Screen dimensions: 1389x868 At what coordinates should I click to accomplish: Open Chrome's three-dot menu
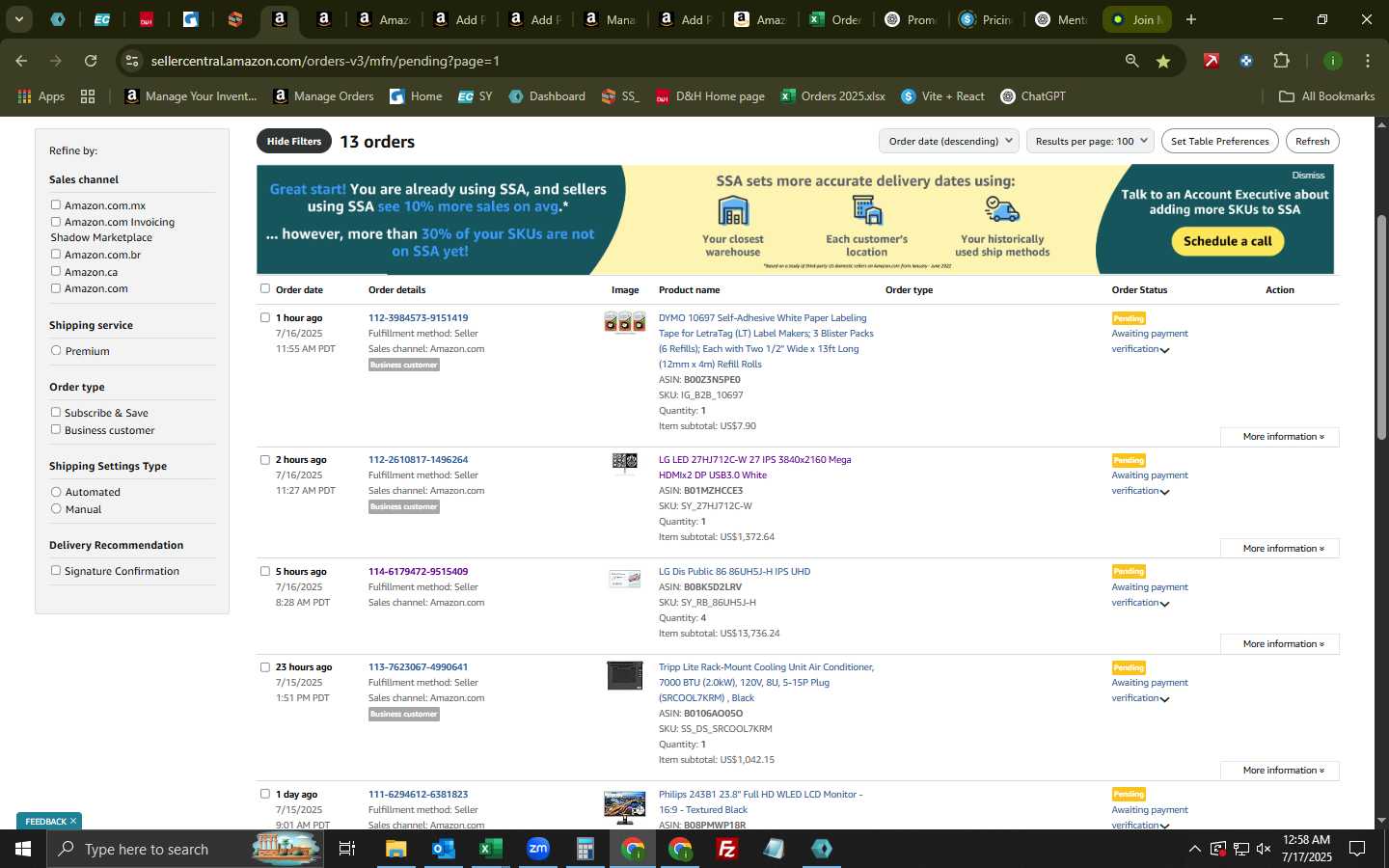tap(1367, 61)
